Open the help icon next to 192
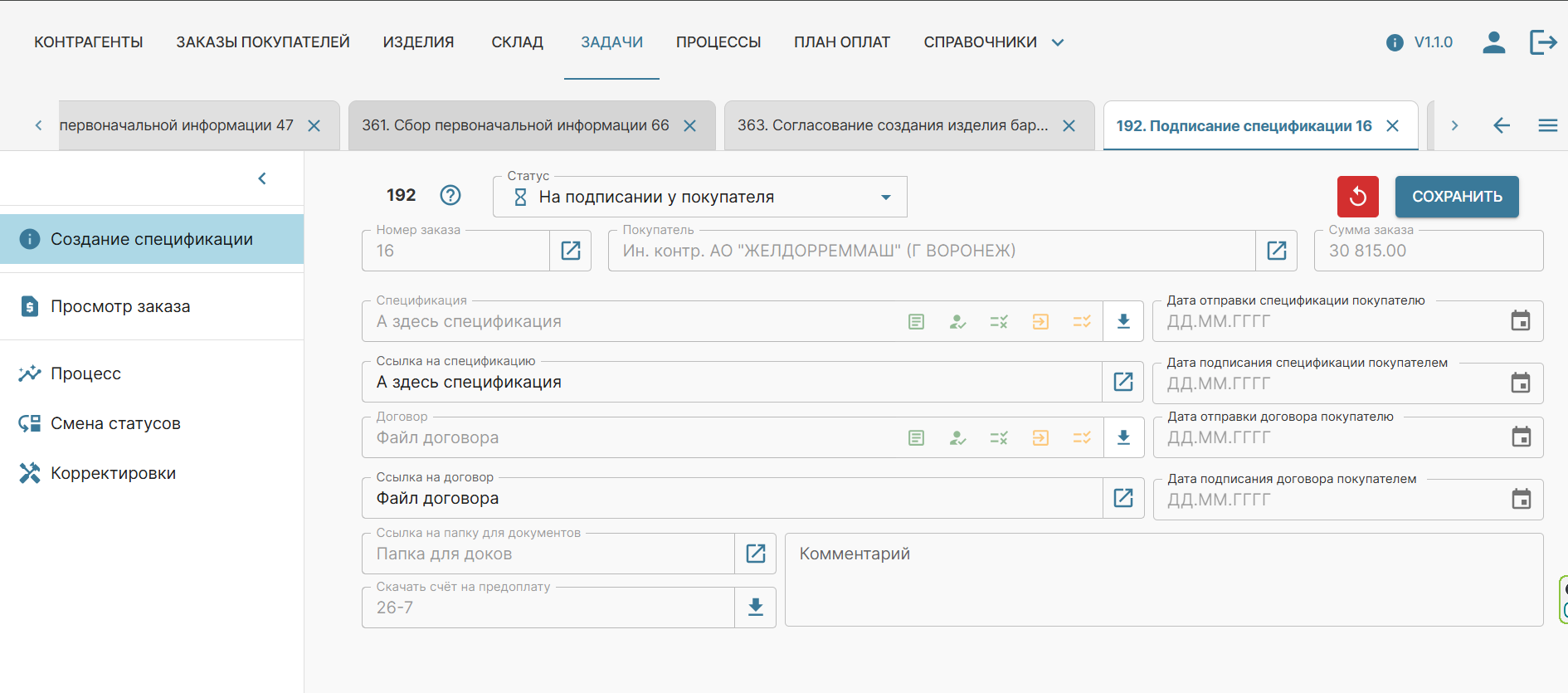The height and width of the screenshot is (693, 1568). point(450,195)
